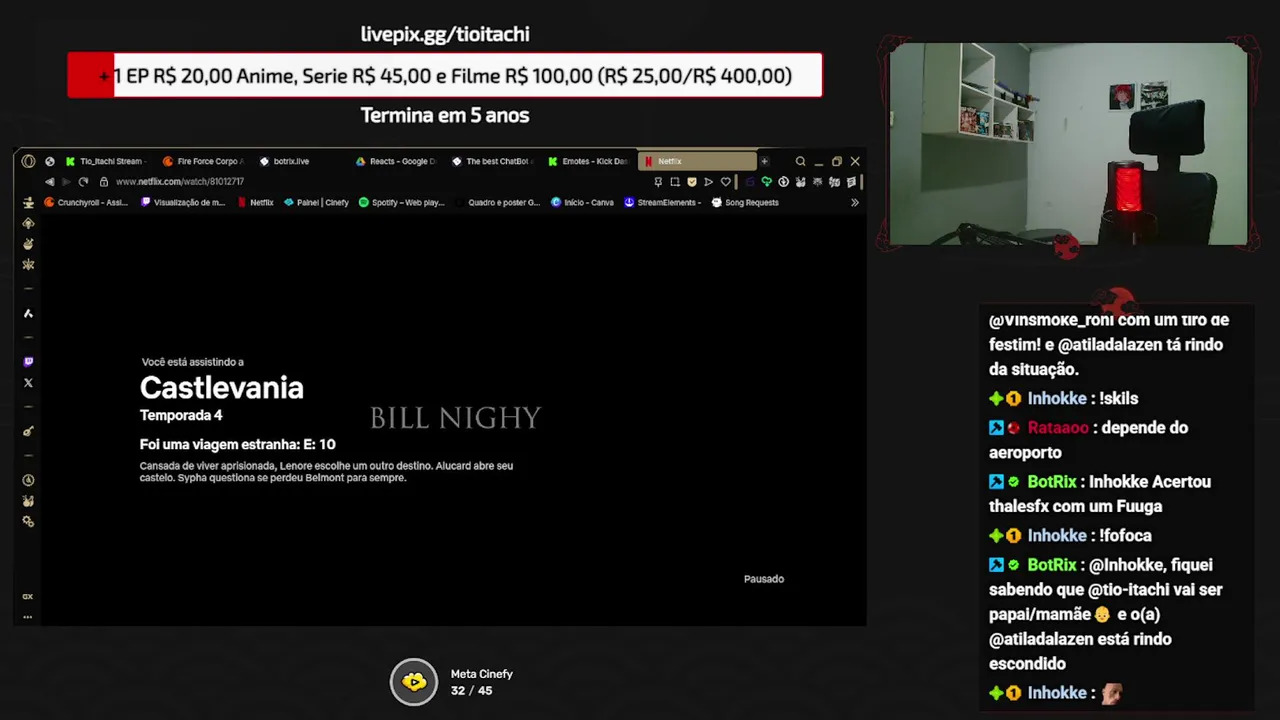Click the send flow arrow icon

tap(709, 182)
